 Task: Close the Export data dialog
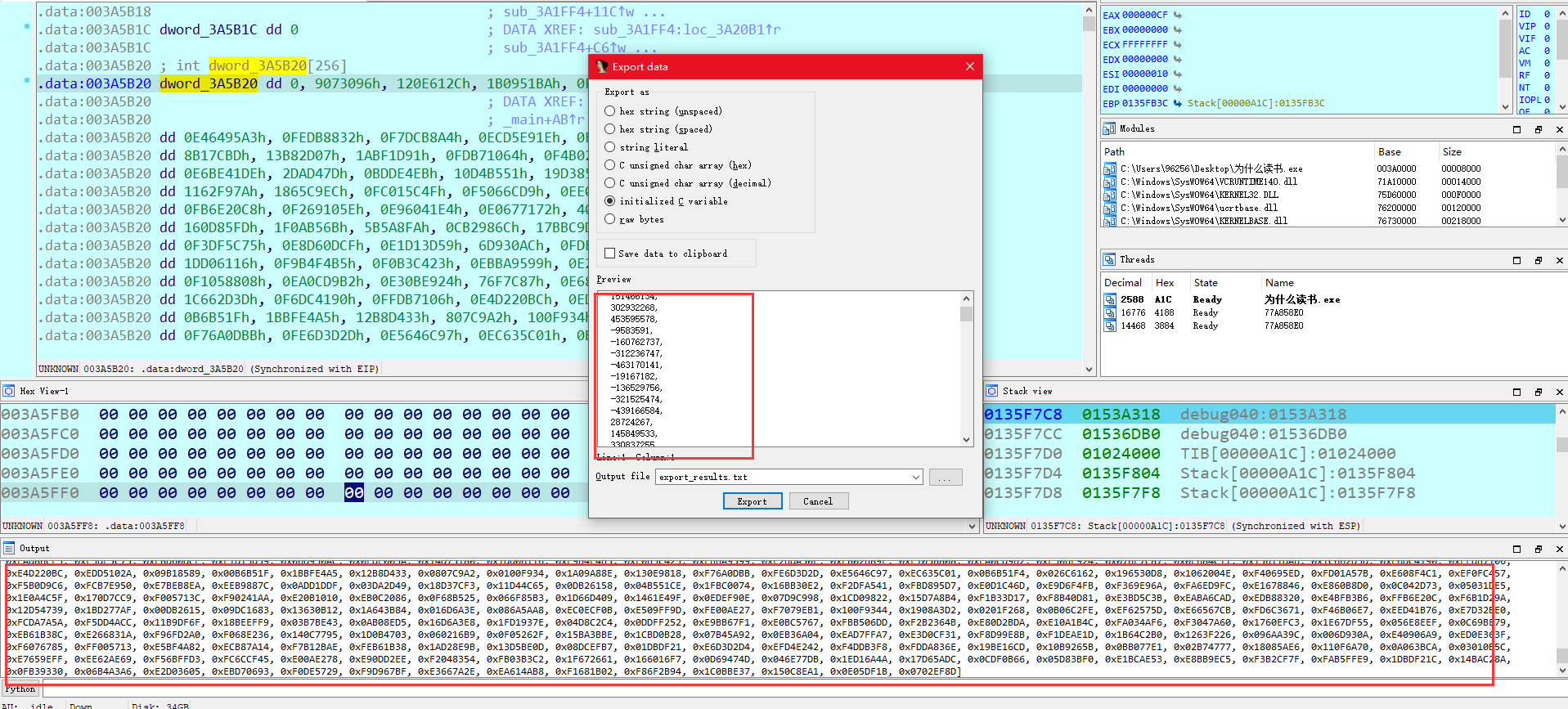pyautogui.click(x=970, y=66)
